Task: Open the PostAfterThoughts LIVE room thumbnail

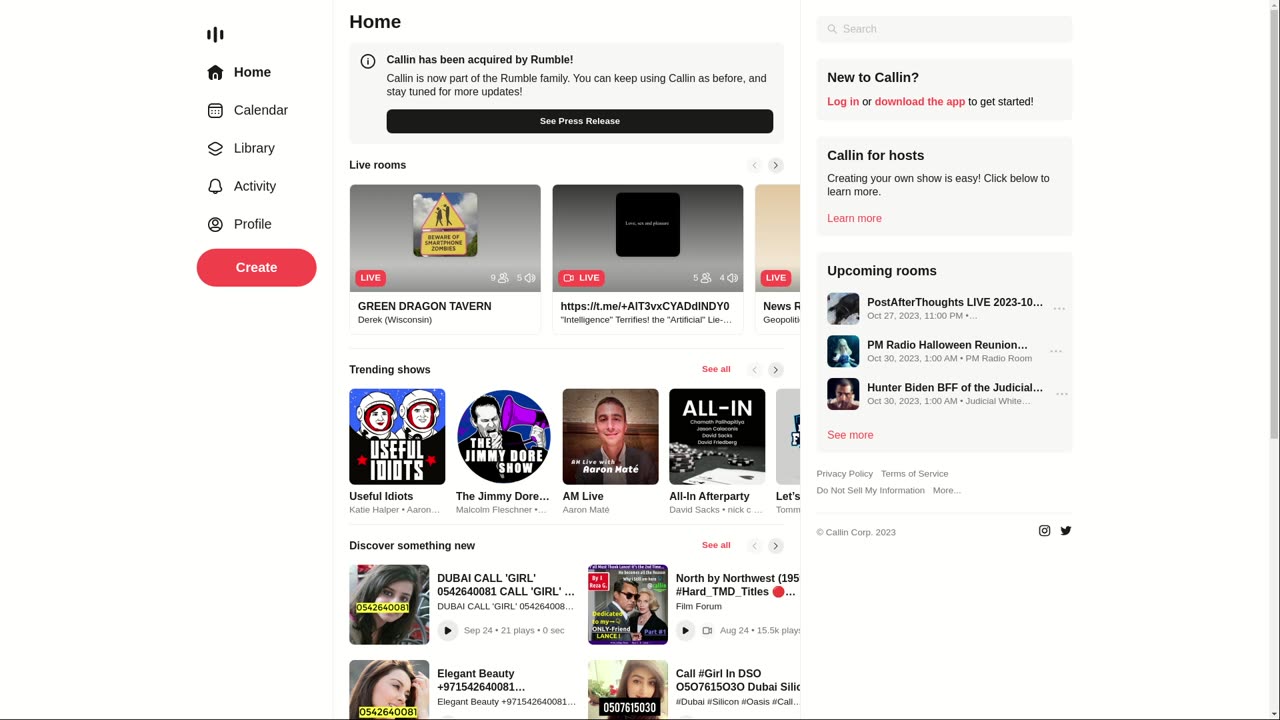Action: pos(843,309)
